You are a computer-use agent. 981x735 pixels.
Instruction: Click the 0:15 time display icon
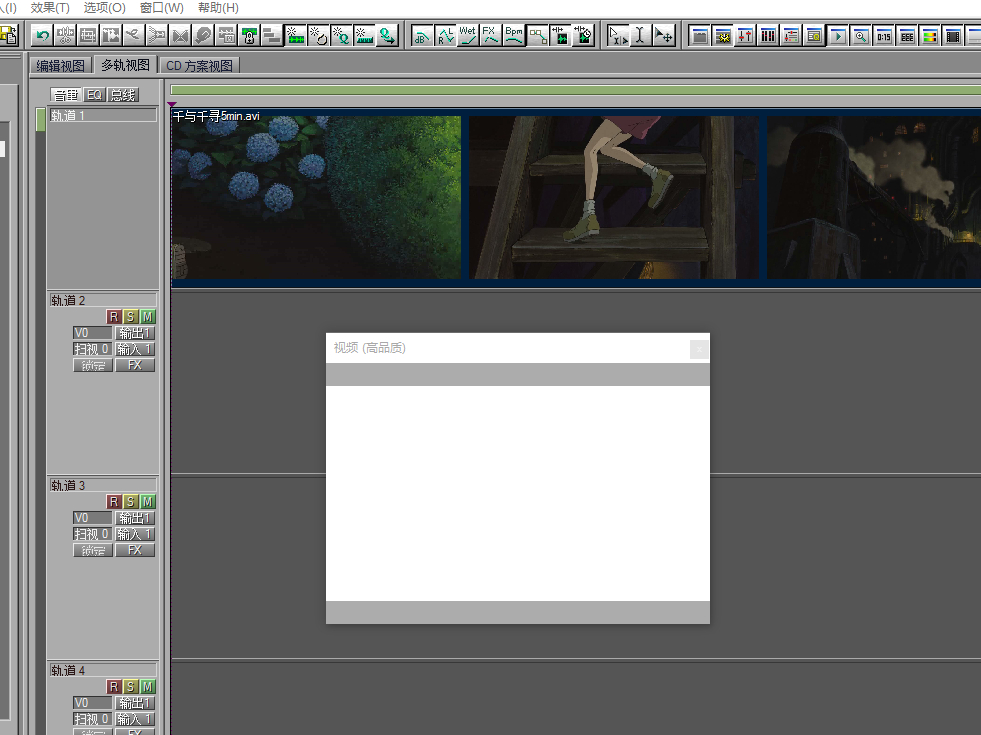(884, 36)
